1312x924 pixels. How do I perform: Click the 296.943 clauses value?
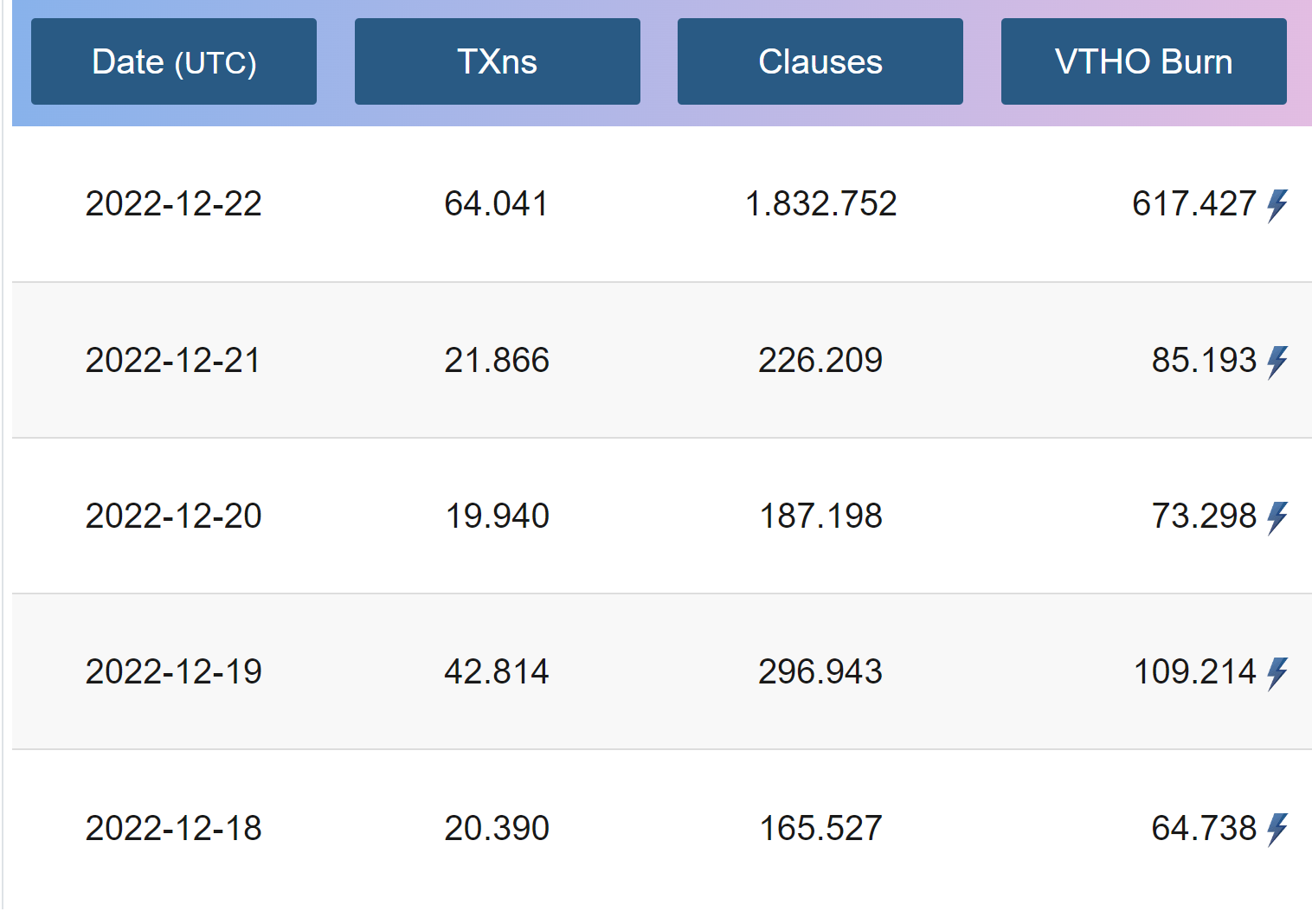(820, 671)
